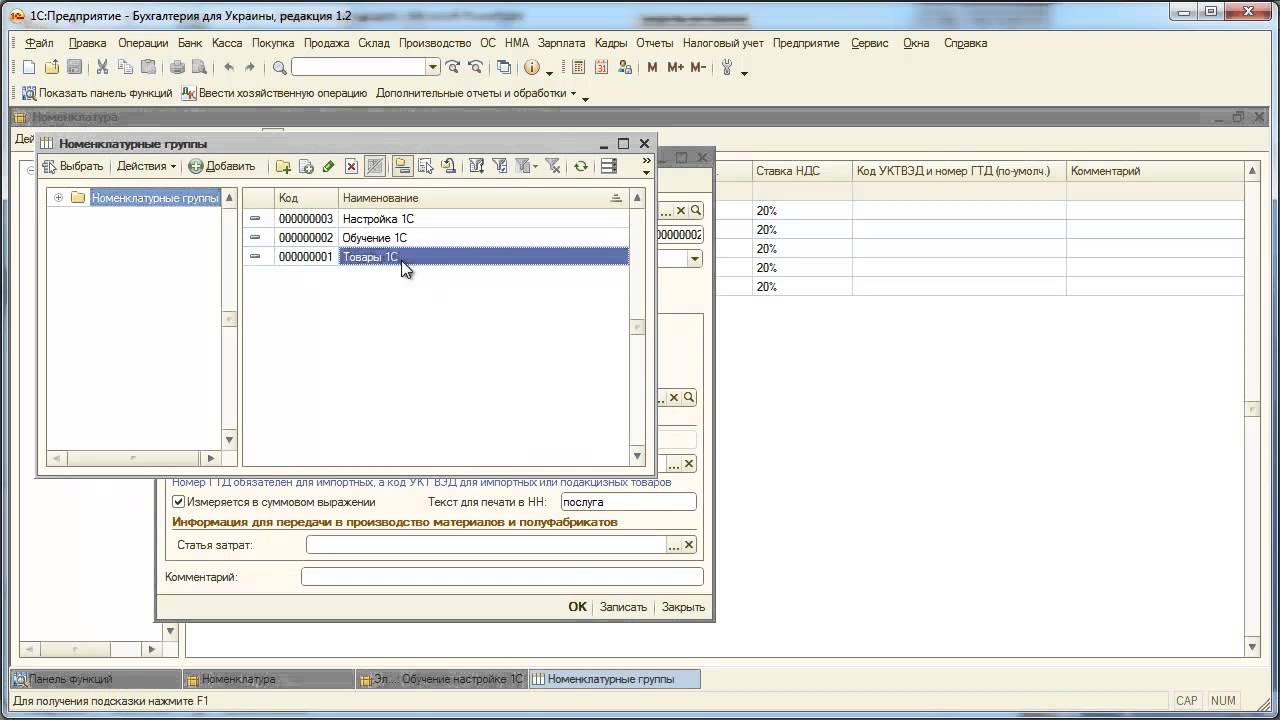This screenshot has height=720, width=1280.
Task: Clear Статья затрат field with X
Action: click(x=689, y=545)
